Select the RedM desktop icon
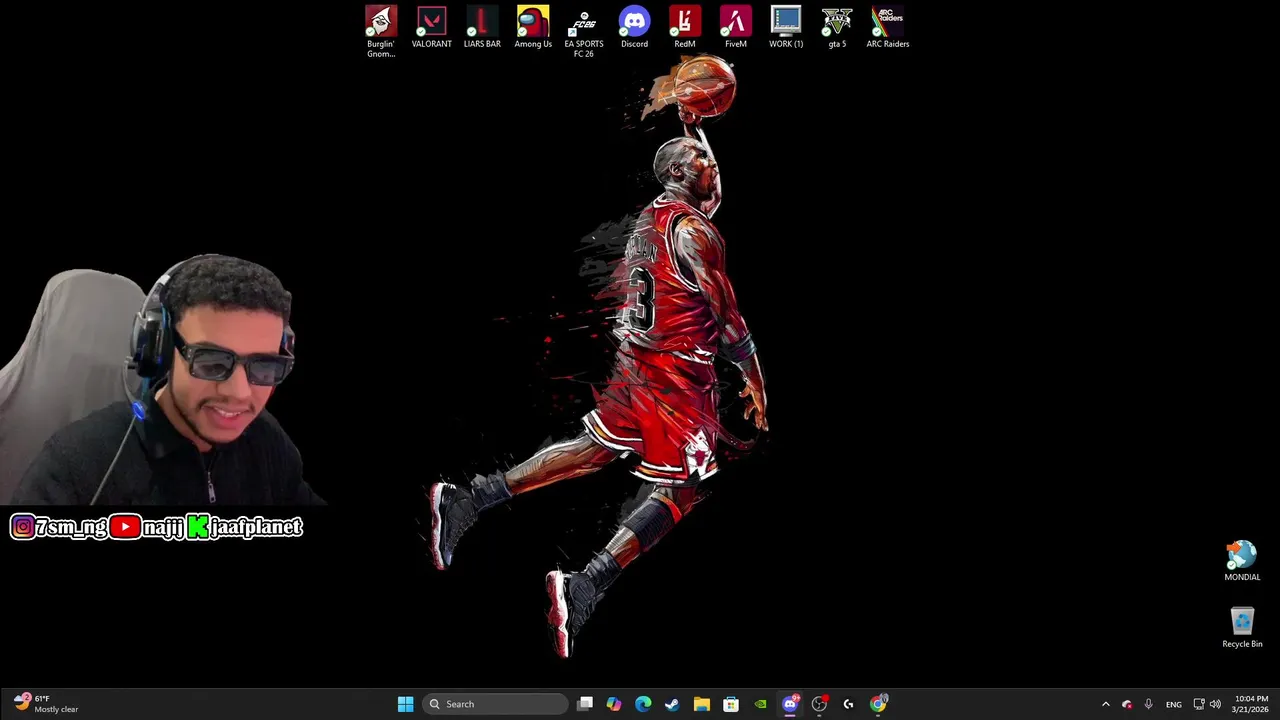This screenshot has height=720, width=1280. point(685,28)
